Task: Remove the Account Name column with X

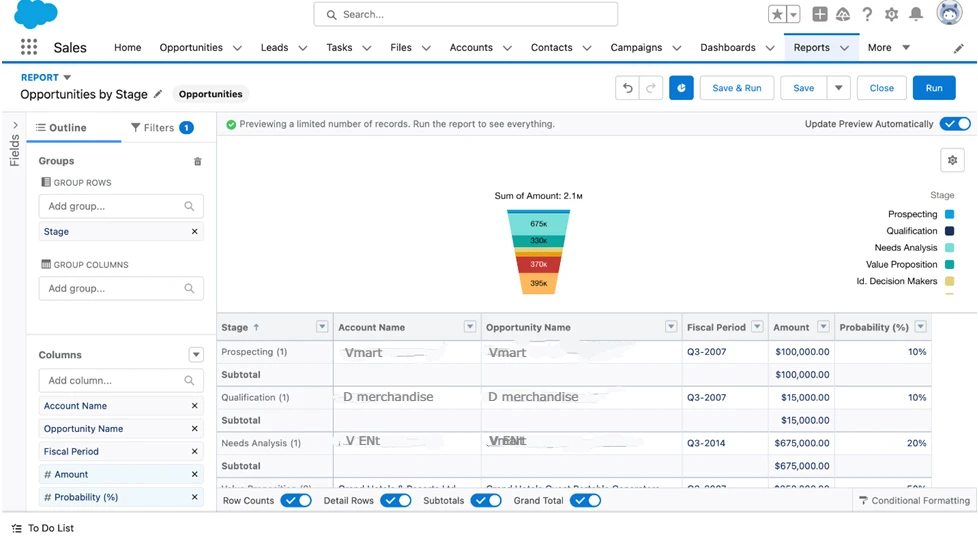Action: pyautogui.click(x=195, y=406)
